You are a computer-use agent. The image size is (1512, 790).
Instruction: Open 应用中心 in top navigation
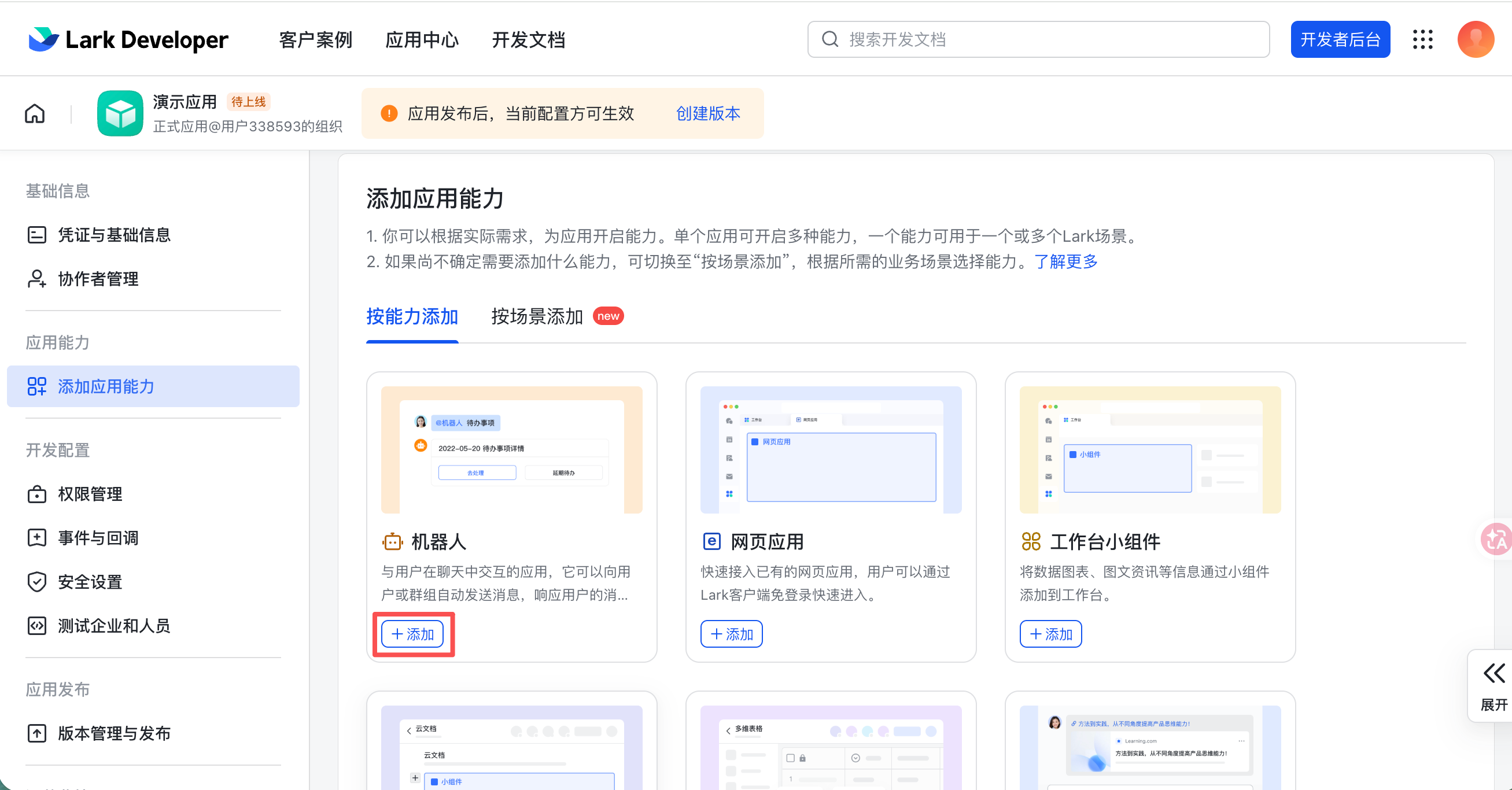(422, 39)
